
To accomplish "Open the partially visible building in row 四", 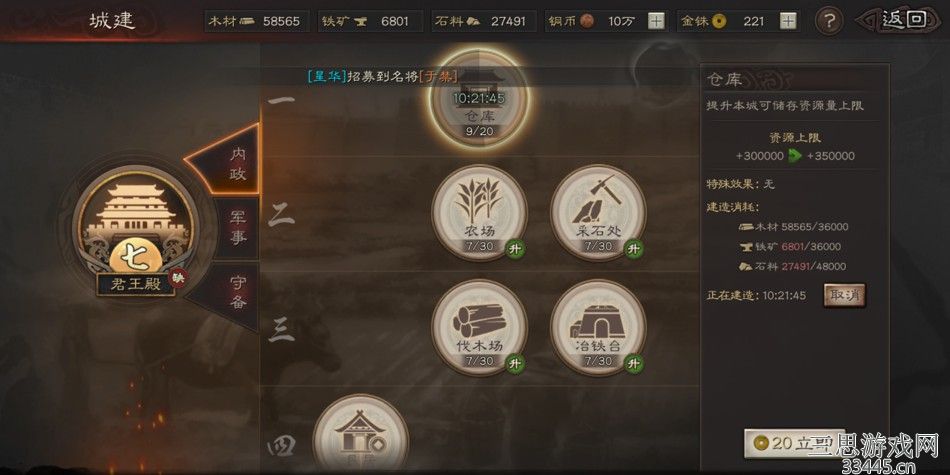I will tap(360, 434).
